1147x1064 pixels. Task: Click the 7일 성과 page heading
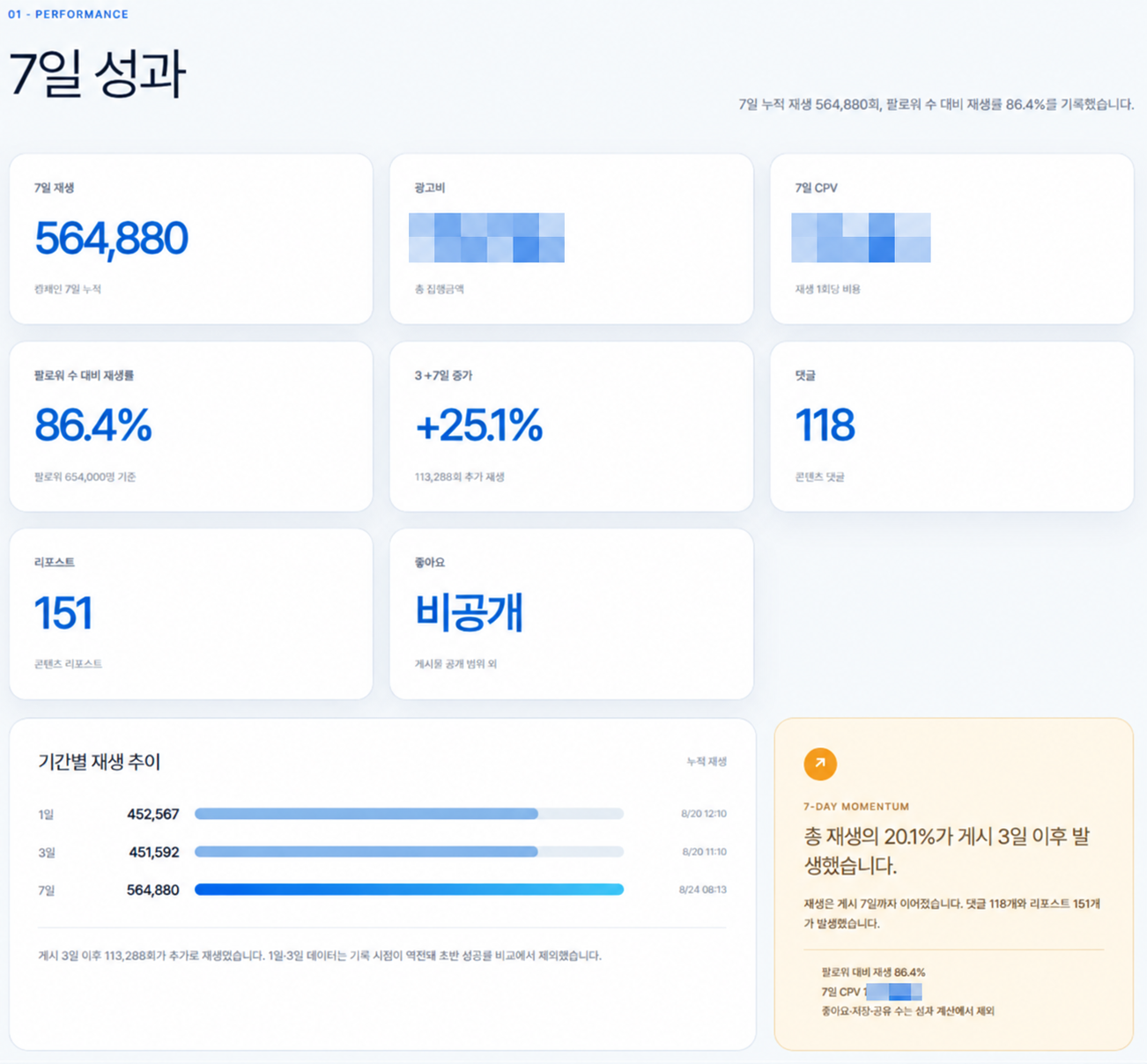click(97, 74)
